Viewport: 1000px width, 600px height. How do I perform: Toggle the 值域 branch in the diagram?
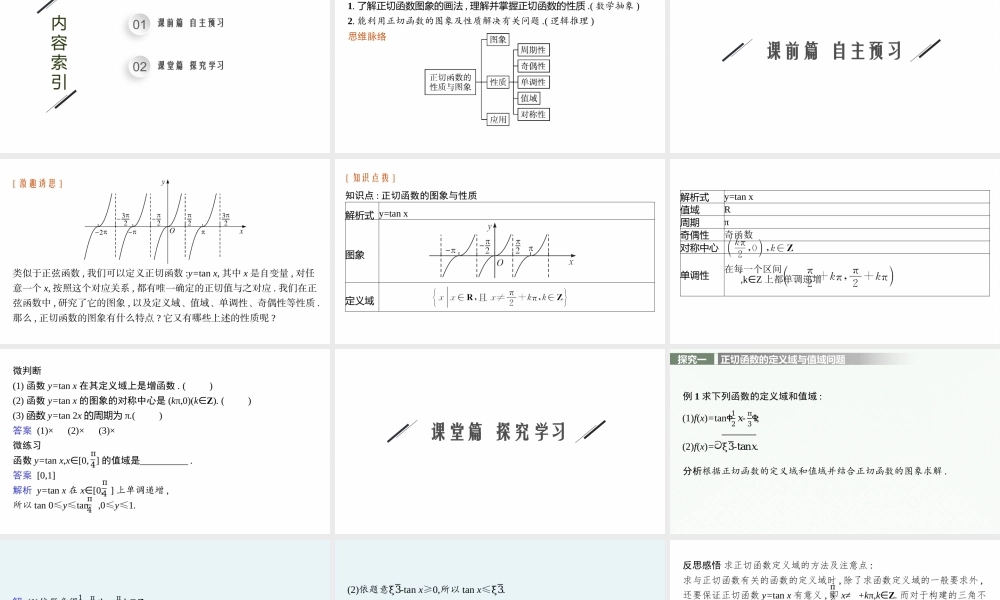pos(527,98)
